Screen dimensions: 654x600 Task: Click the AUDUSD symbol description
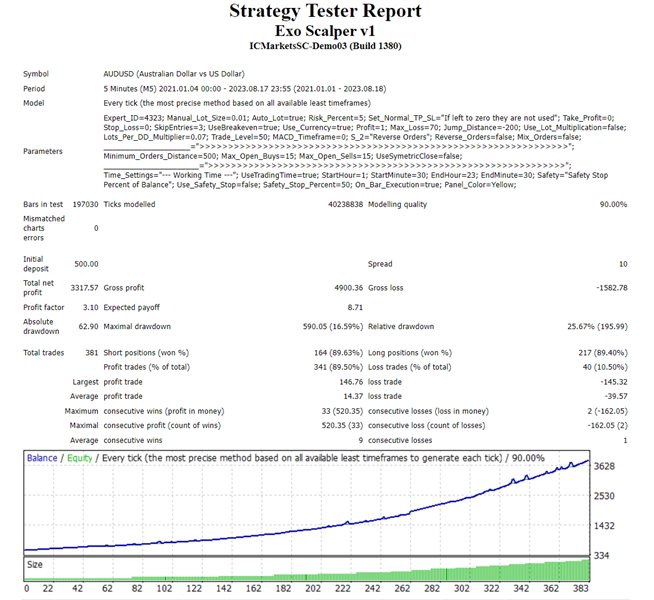pos(174,74)
